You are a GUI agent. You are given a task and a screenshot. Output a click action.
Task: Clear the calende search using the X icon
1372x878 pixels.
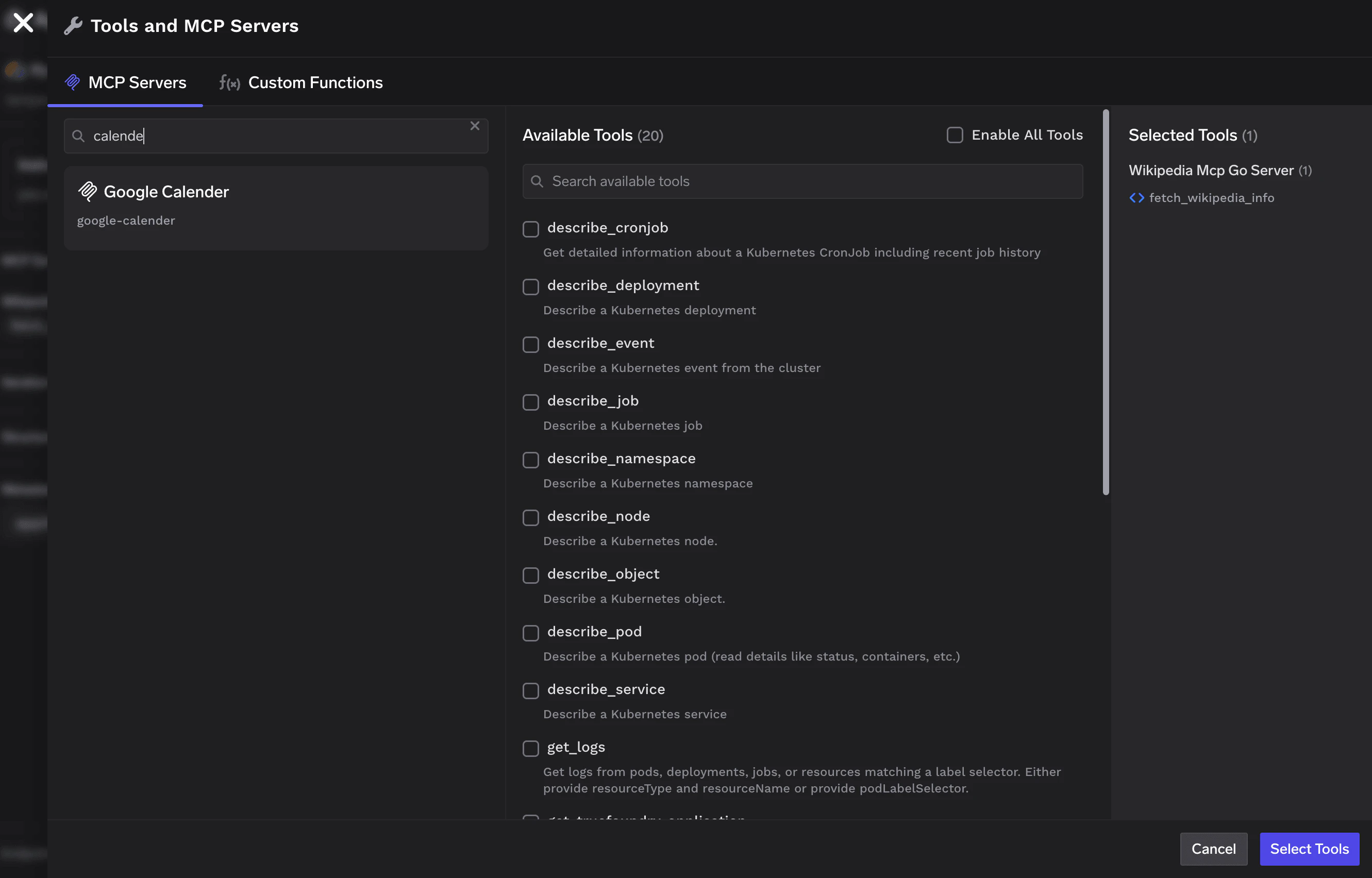pyautogui.click(x=475, y=125)
